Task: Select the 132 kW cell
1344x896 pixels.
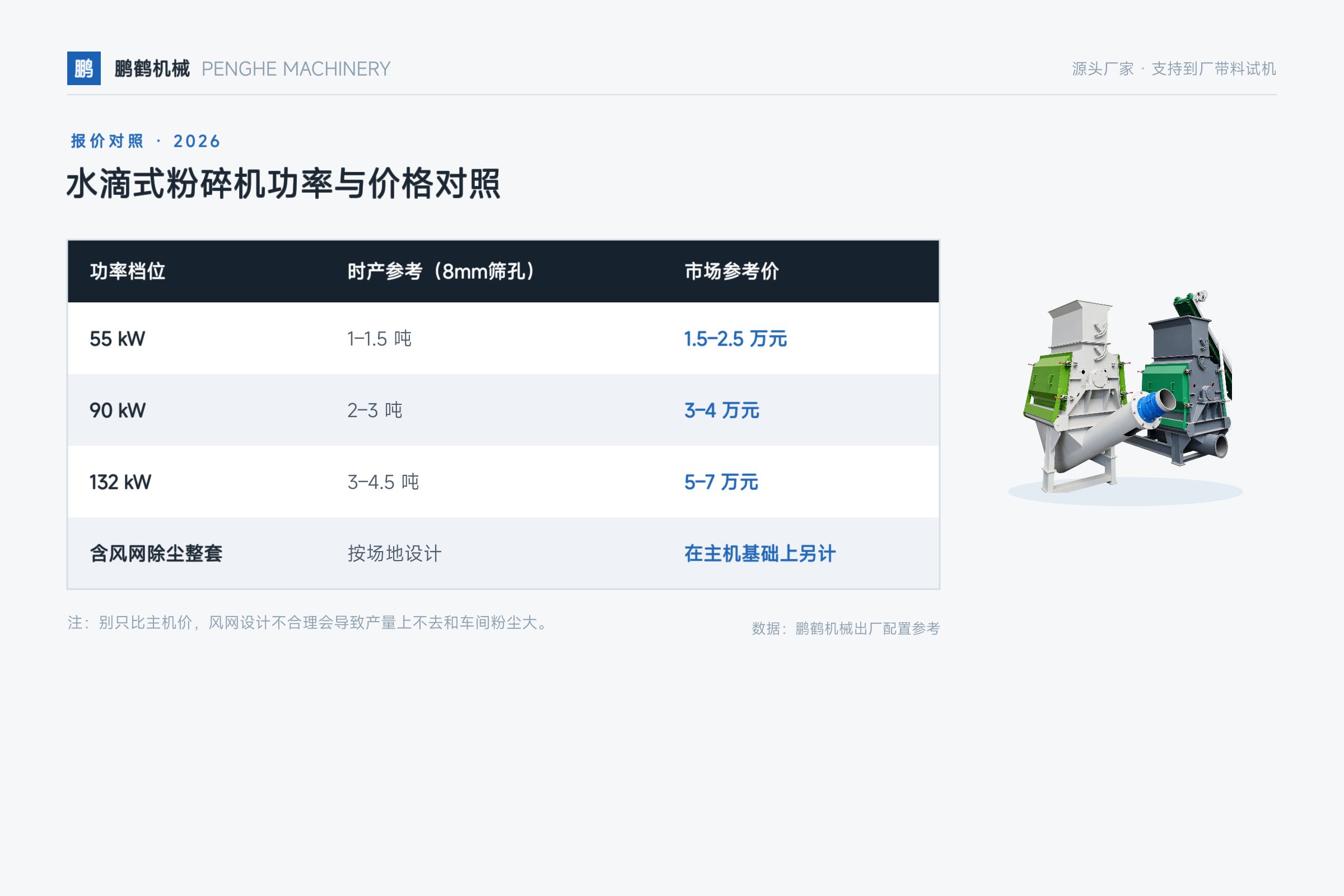Action: click(120, 482)
